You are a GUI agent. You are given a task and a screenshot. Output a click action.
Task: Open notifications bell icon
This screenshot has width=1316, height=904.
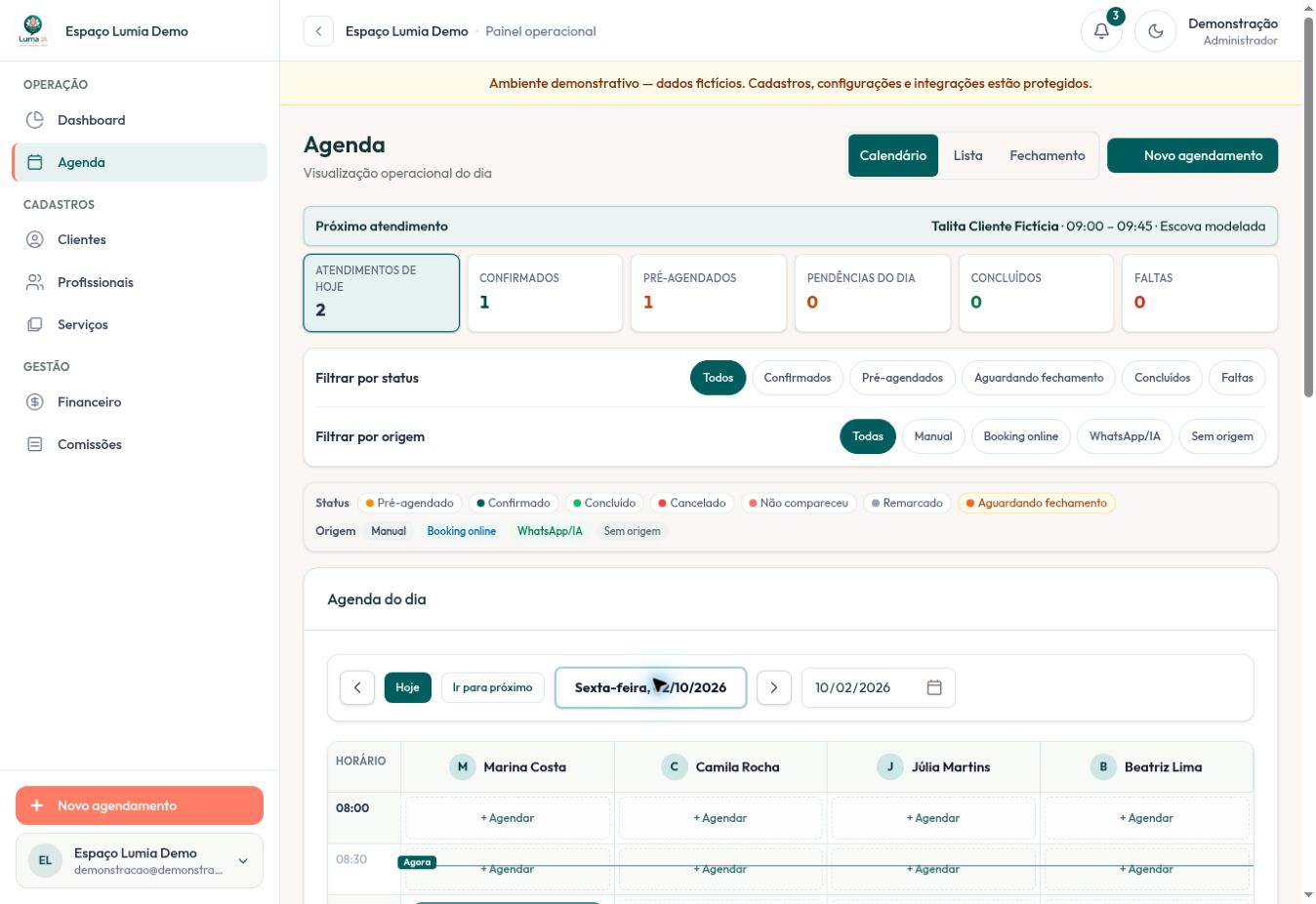coord(1101,31)
